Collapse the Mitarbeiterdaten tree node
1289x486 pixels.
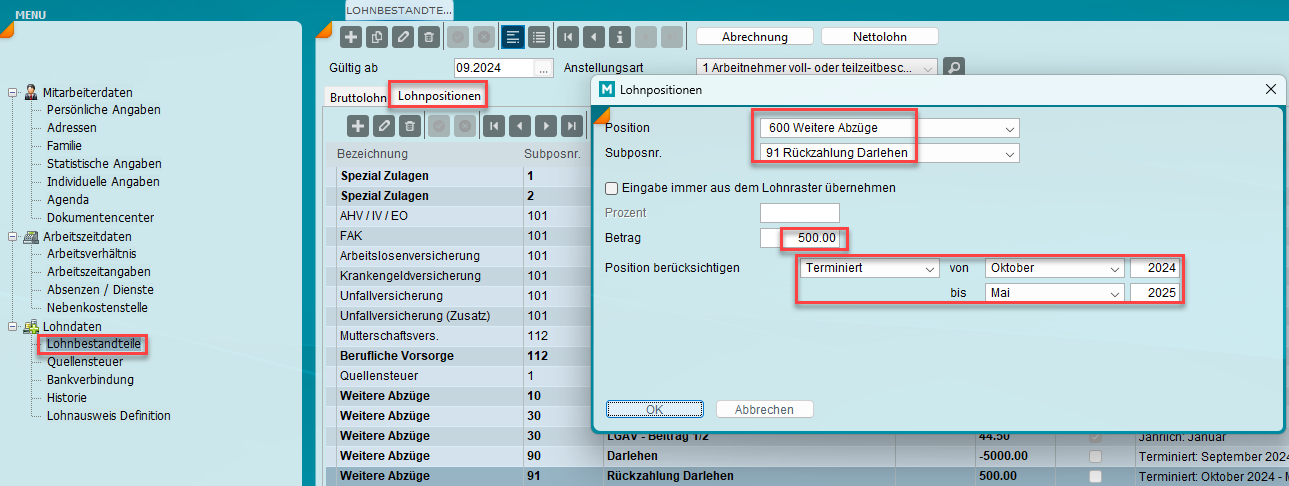pos(13,92)
